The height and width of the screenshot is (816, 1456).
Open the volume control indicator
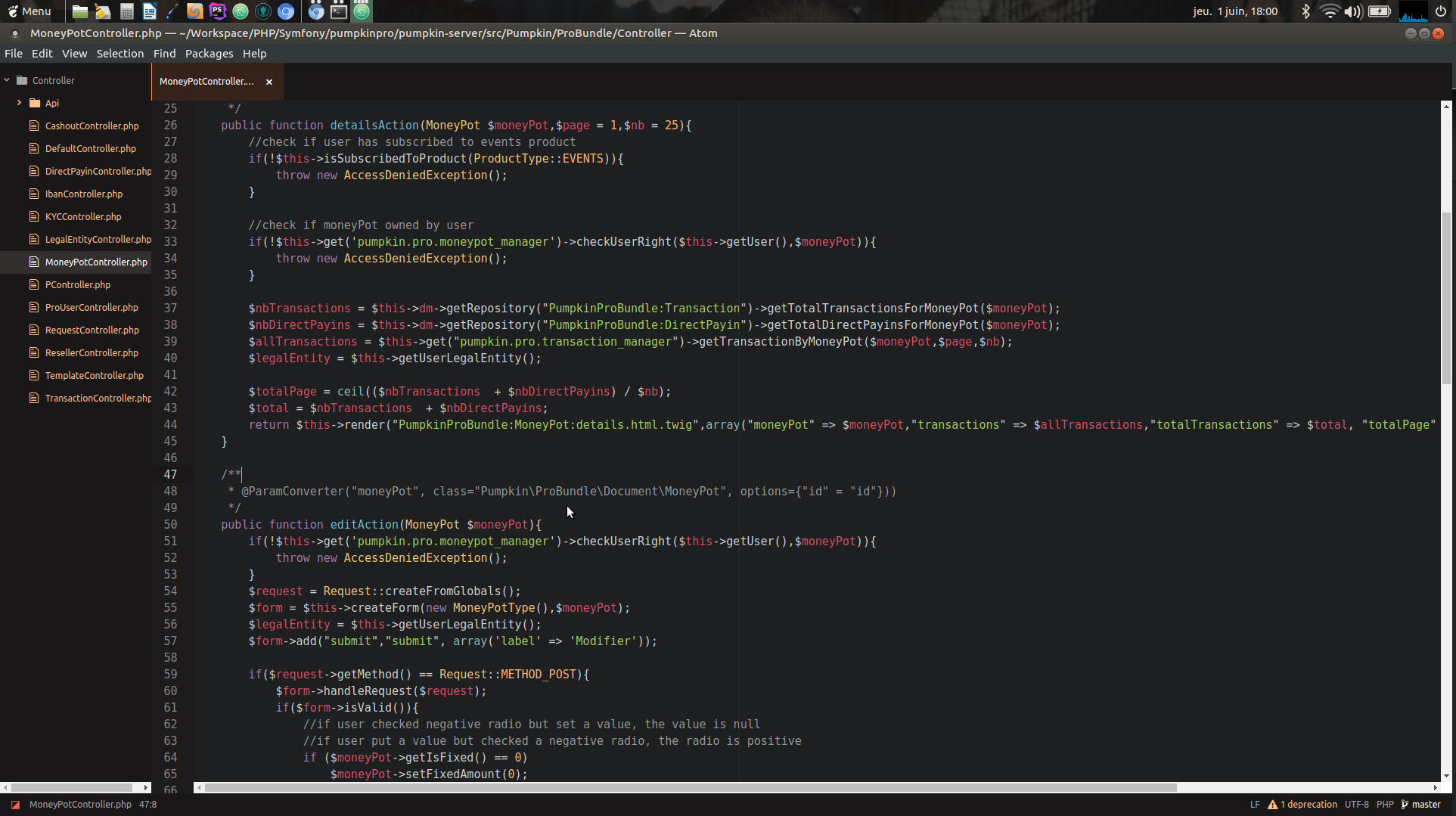[x=1352, y=11]
